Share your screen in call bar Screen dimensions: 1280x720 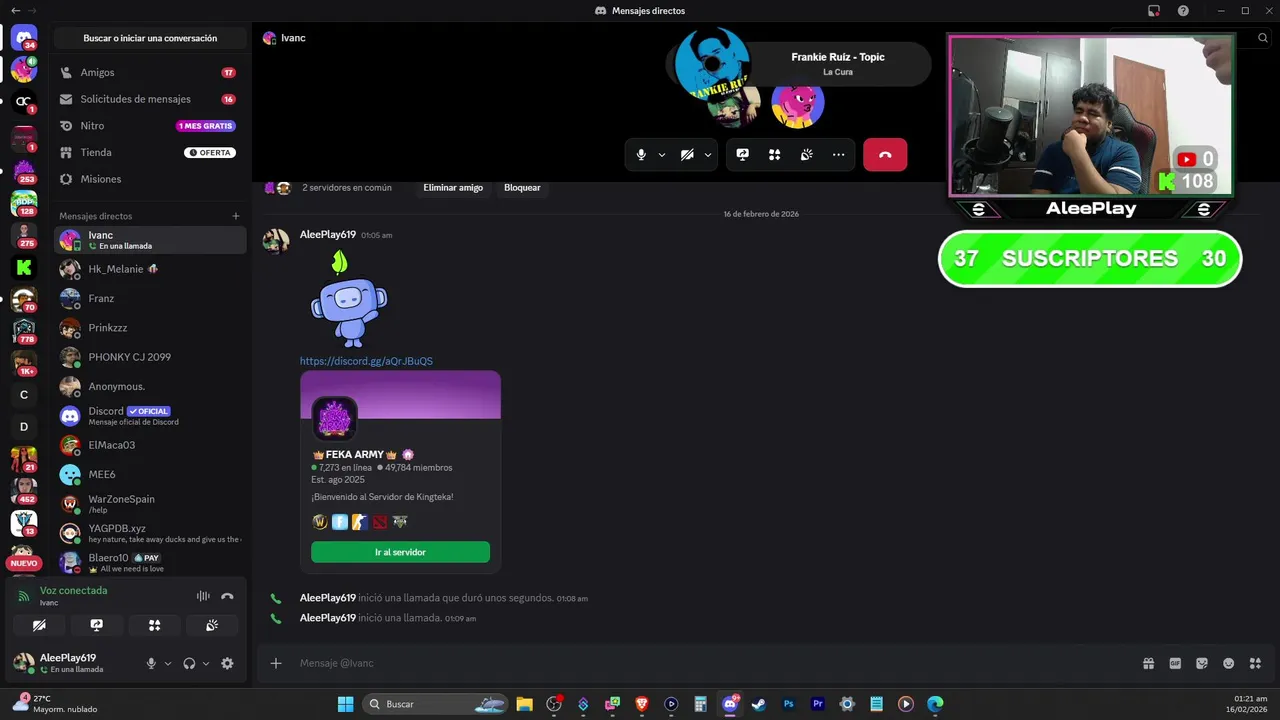coord(743,155)
